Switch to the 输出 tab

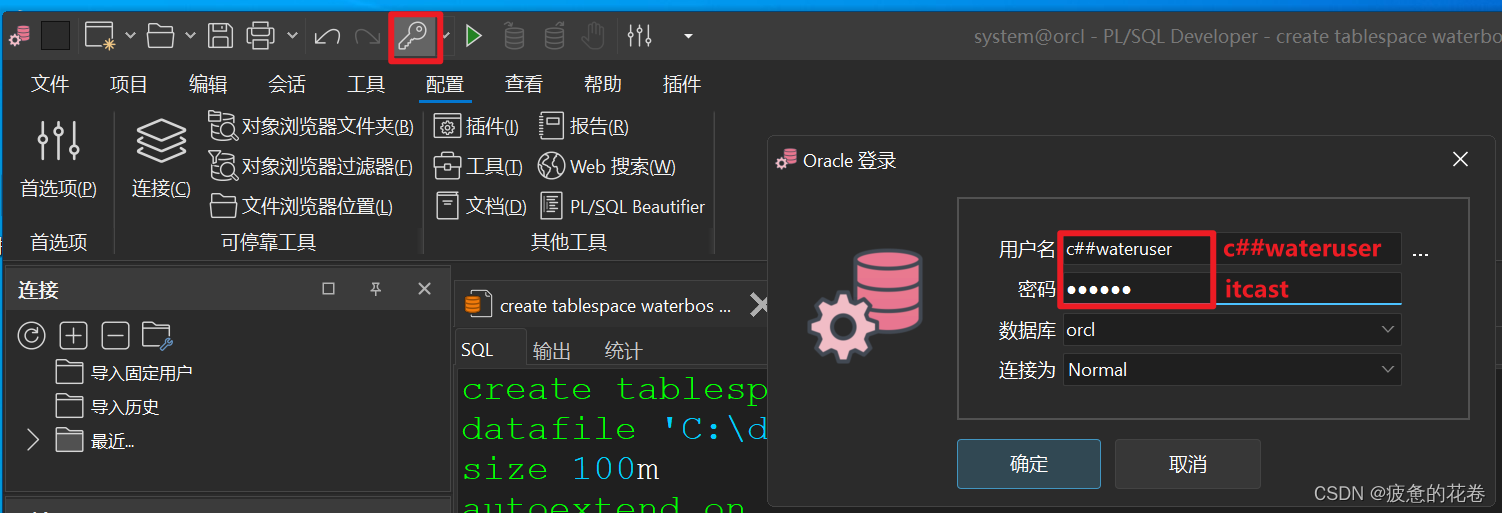[552, 351]
